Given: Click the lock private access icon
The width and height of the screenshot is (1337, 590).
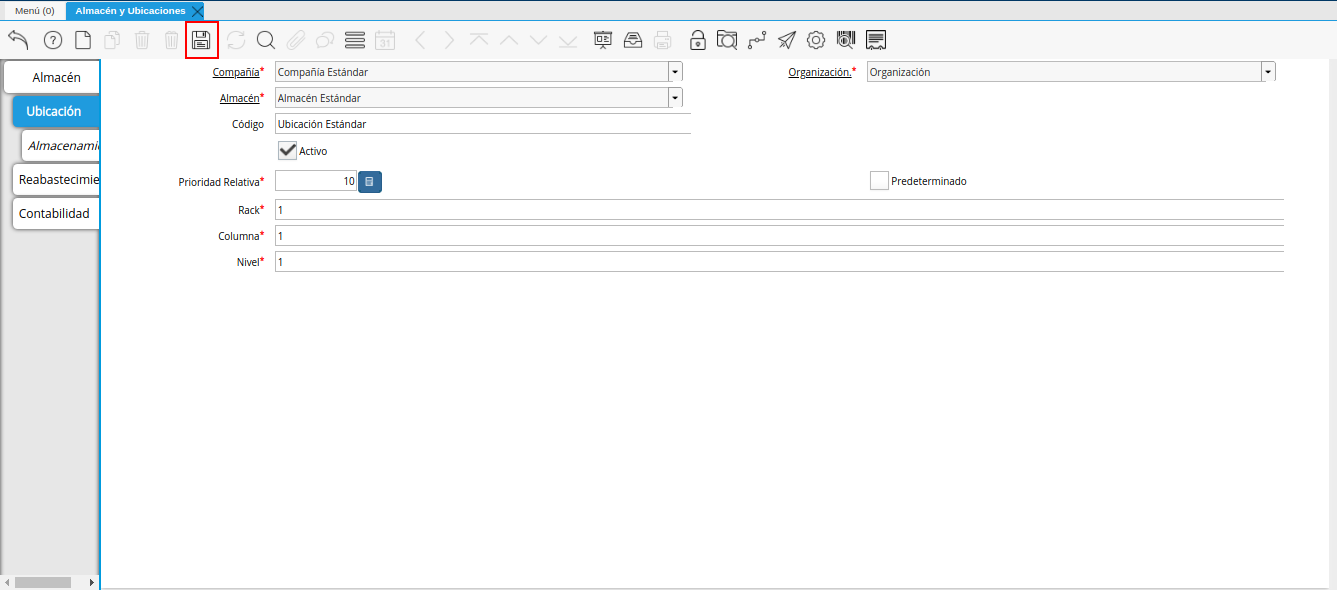Looking at the screenshot, I should pyautogui.click(x=698, y=40).
